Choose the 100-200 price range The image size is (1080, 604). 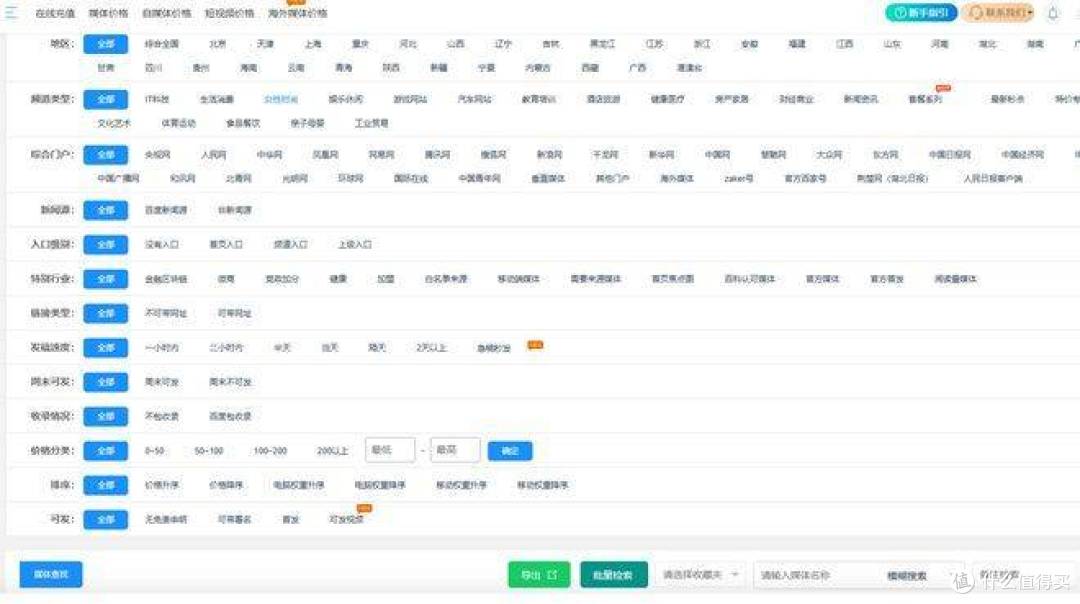pyautogui.click(x=270, y=451)
